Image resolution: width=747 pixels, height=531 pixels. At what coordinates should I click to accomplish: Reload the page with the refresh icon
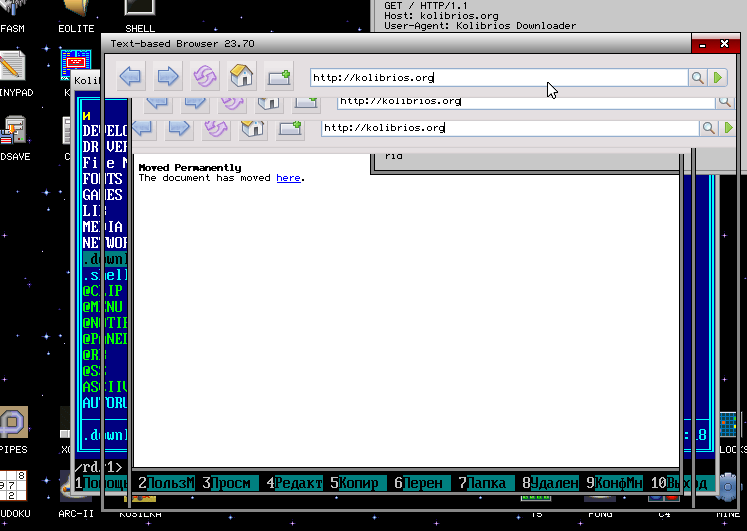point(204,77)
